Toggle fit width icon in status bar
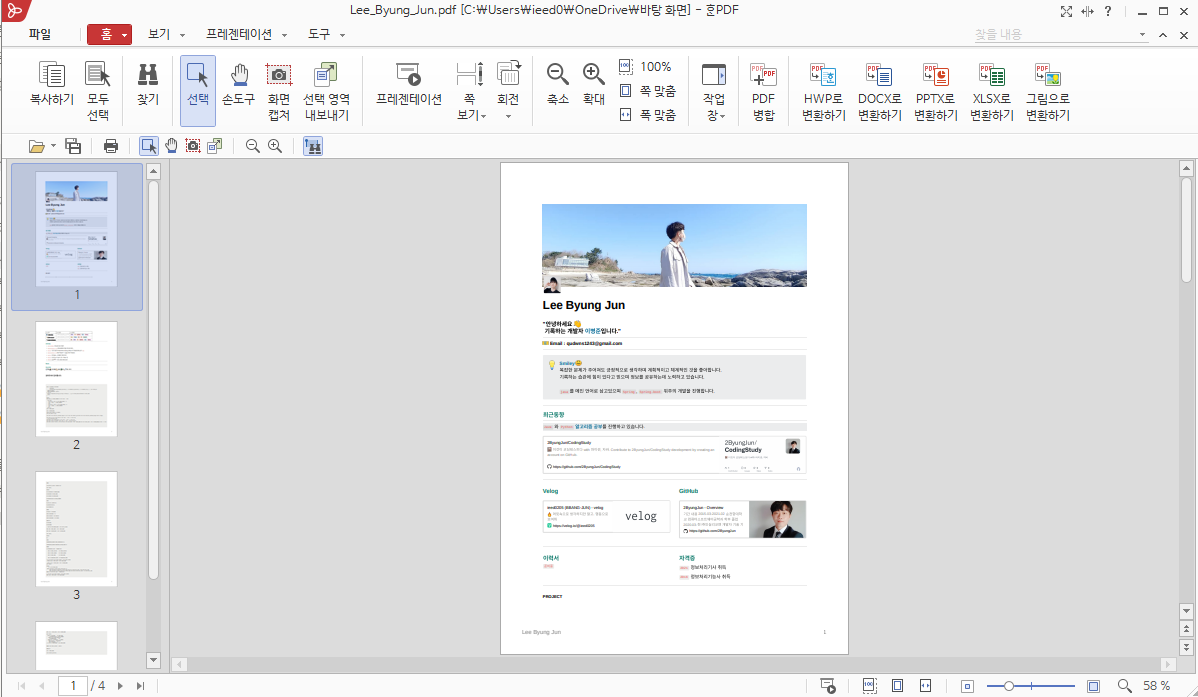Screen dimensions: 1198x697 [x=925, y=686]
